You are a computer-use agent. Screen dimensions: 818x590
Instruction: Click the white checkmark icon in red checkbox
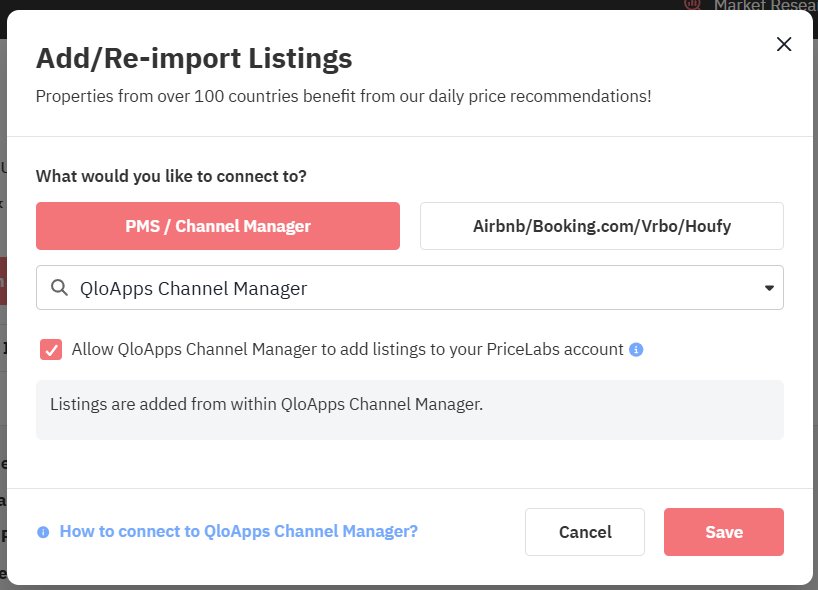tap(51, 350)
